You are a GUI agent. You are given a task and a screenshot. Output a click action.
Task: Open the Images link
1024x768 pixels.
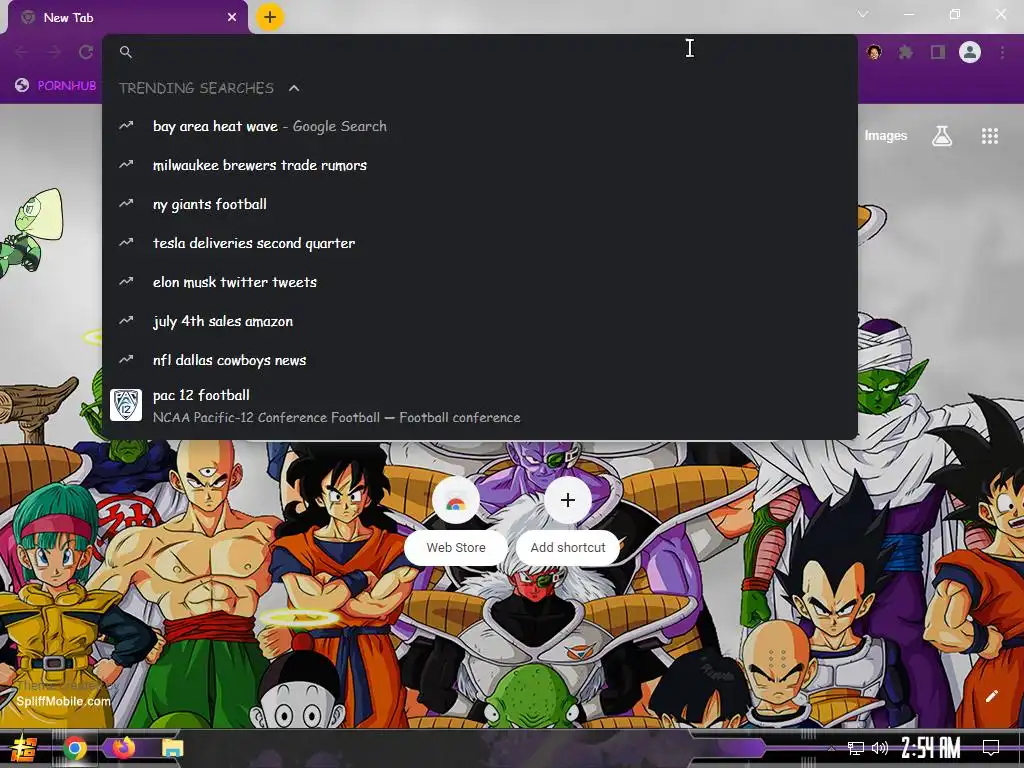[886, 136]
